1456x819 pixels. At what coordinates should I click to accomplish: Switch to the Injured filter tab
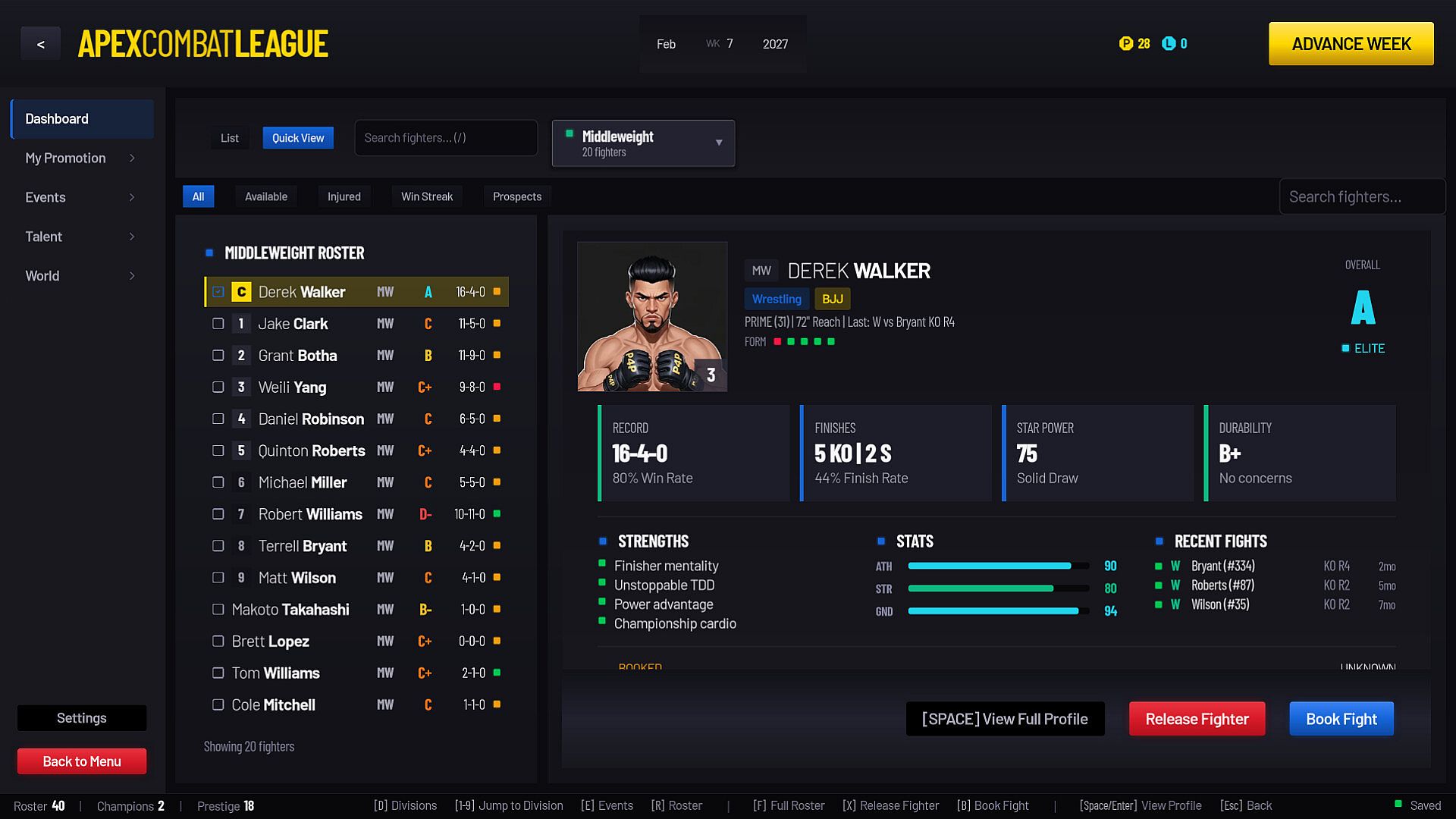344,196
